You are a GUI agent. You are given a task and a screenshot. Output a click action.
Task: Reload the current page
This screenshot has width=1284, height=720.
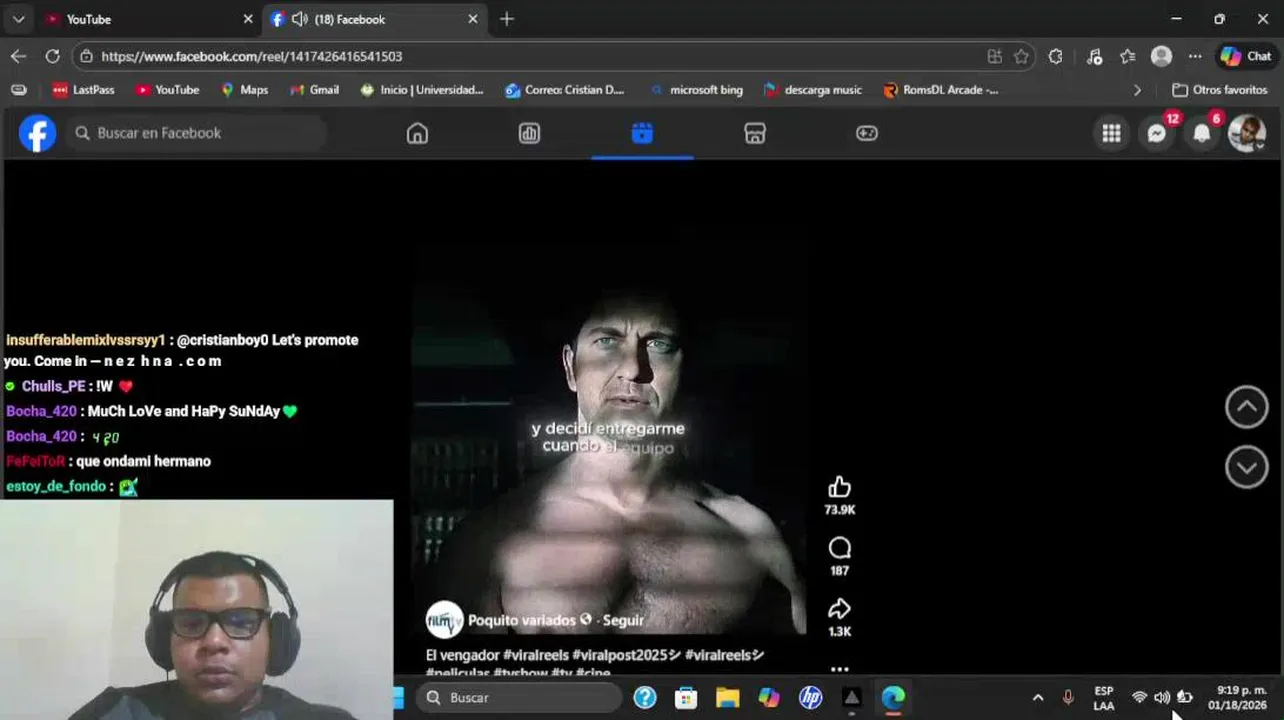coord(52,57)
